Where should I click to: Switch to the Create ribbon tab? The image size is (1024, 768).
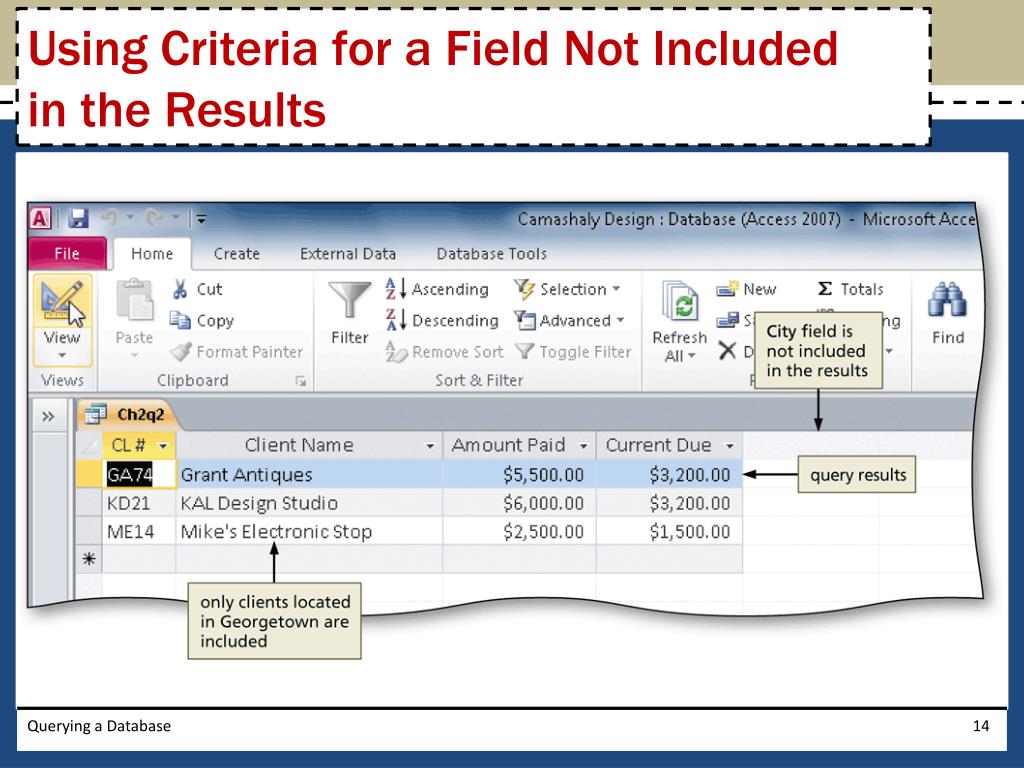[236, 253]
